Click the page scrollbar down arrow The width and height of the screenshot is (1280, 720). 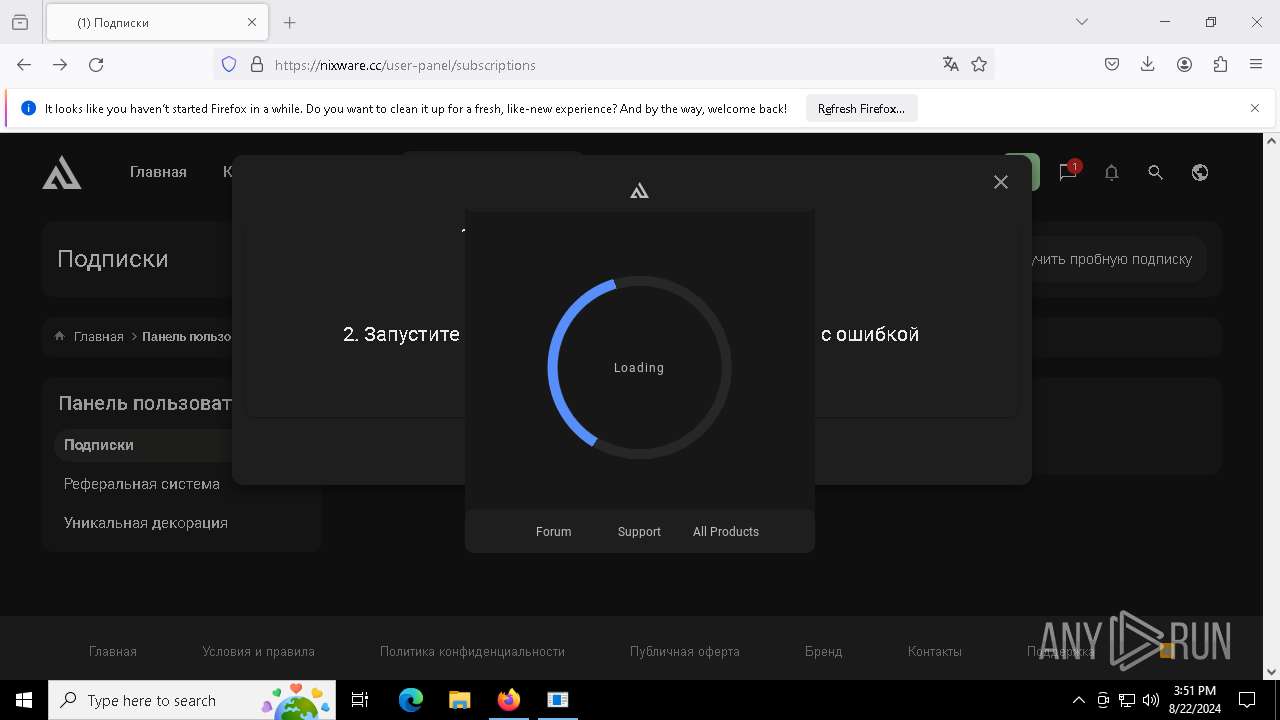(x=1272, y=672)
